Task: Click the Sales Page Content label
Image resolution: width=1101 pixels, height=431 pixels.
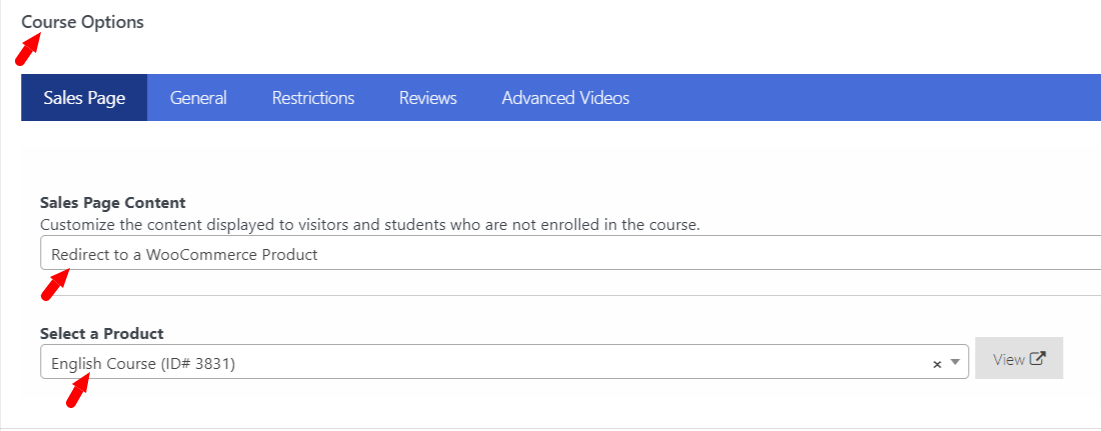Action: pos(113,203)
